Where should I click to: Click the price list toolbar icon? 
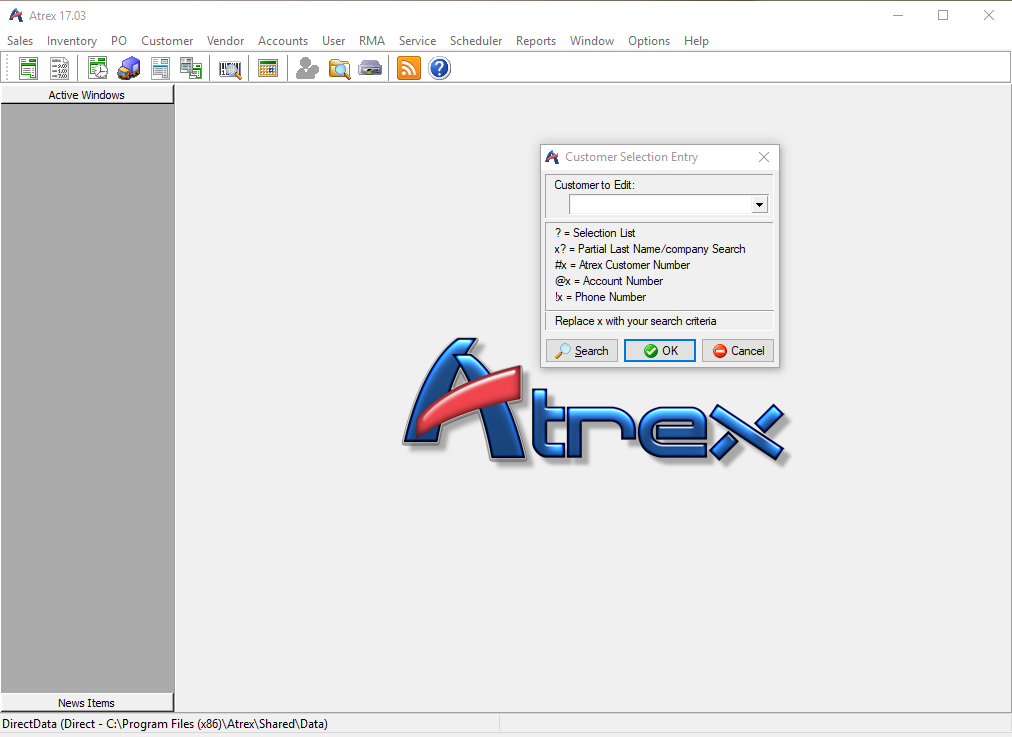click(59, 67)
